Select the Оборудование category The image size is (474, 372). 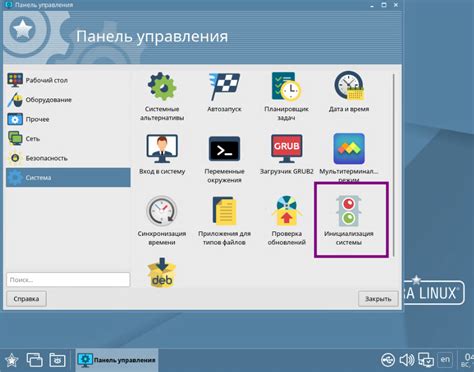click(68, 100)
